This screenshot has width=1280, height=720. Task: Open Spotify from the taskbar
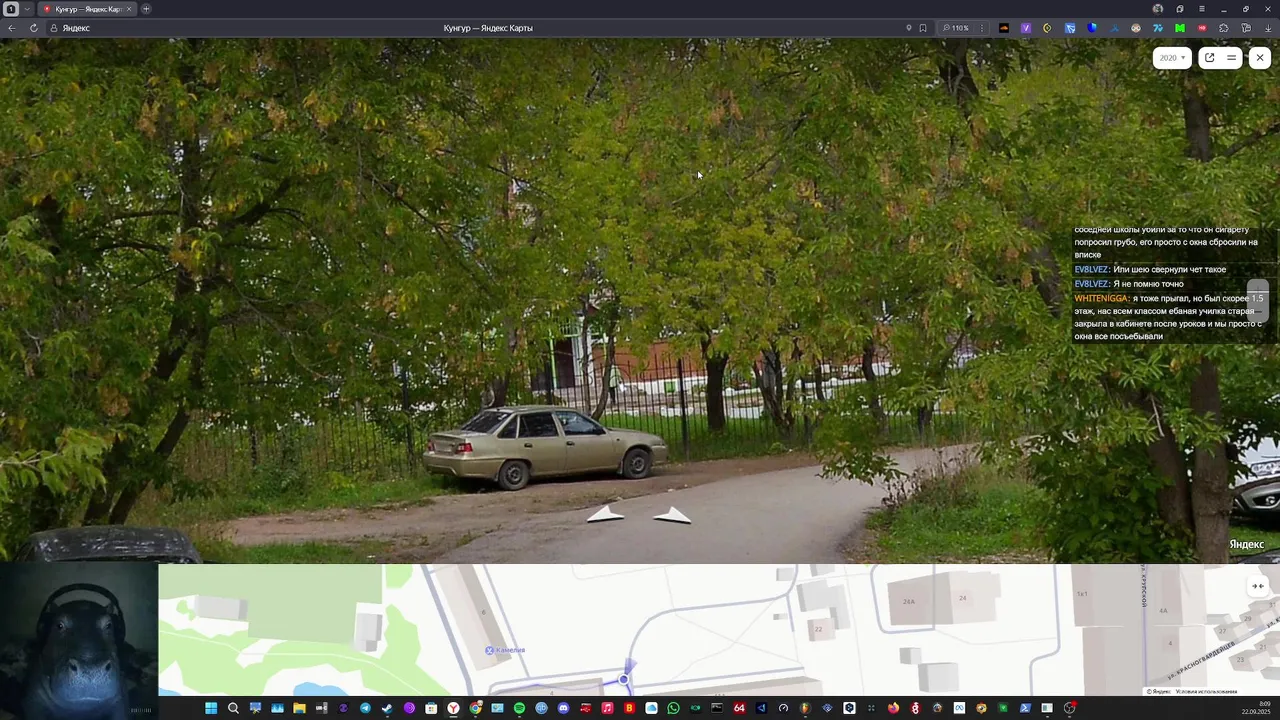[519, 708]
